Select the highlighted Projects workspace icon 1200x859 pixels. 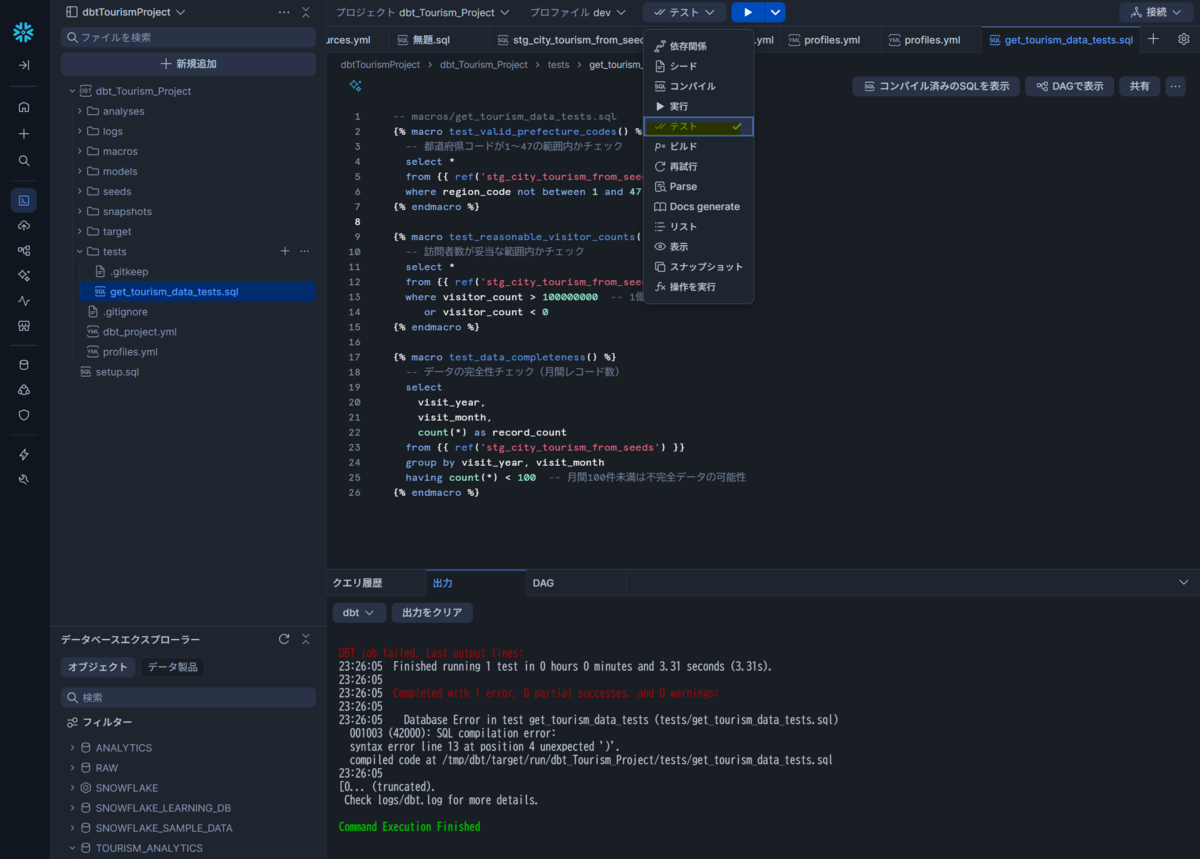pyautogui.click(x=24, y=200)
